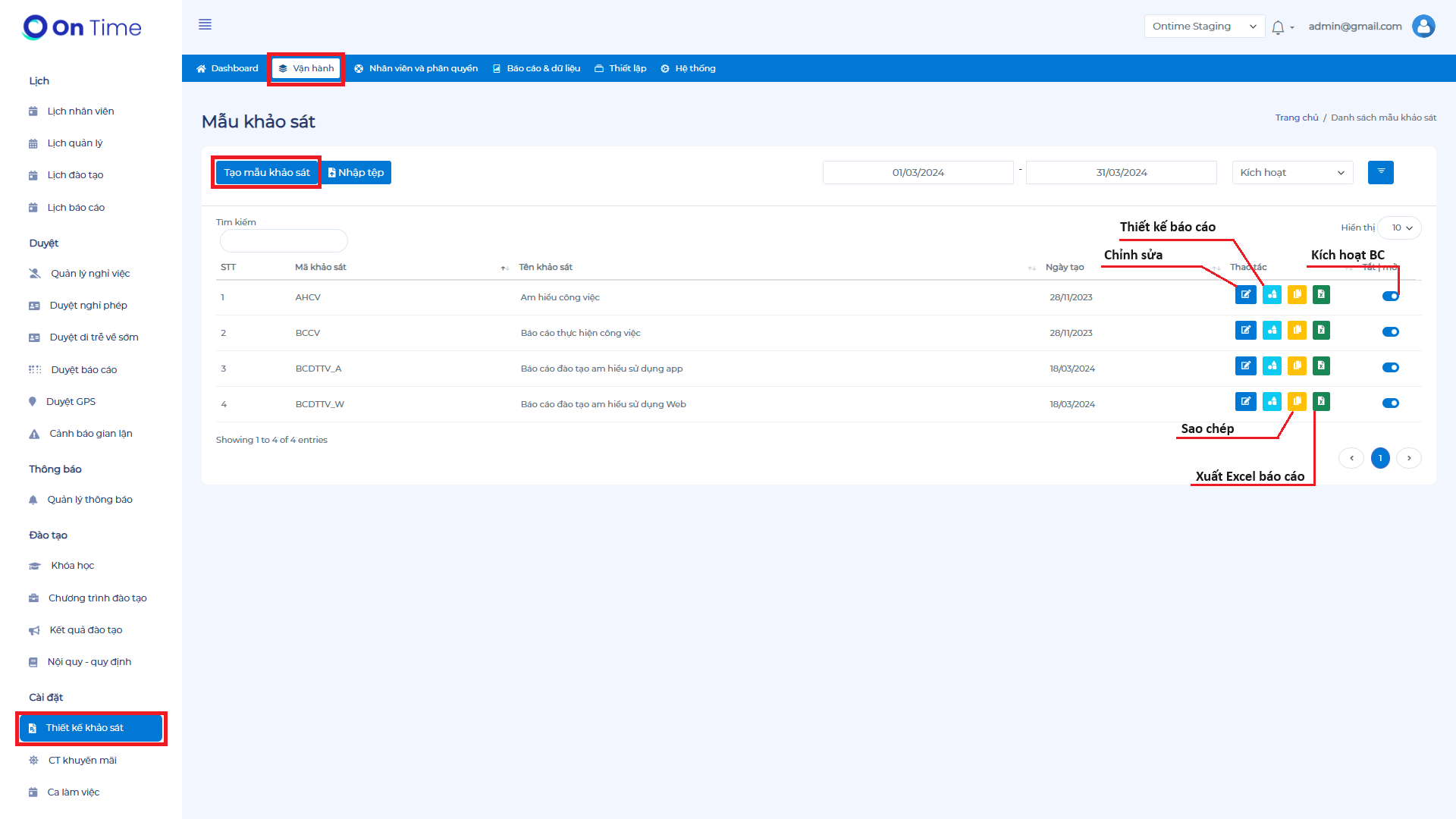Click the blue filter icon button
Screen dimensions: 1456x819
click(1380, 172)
